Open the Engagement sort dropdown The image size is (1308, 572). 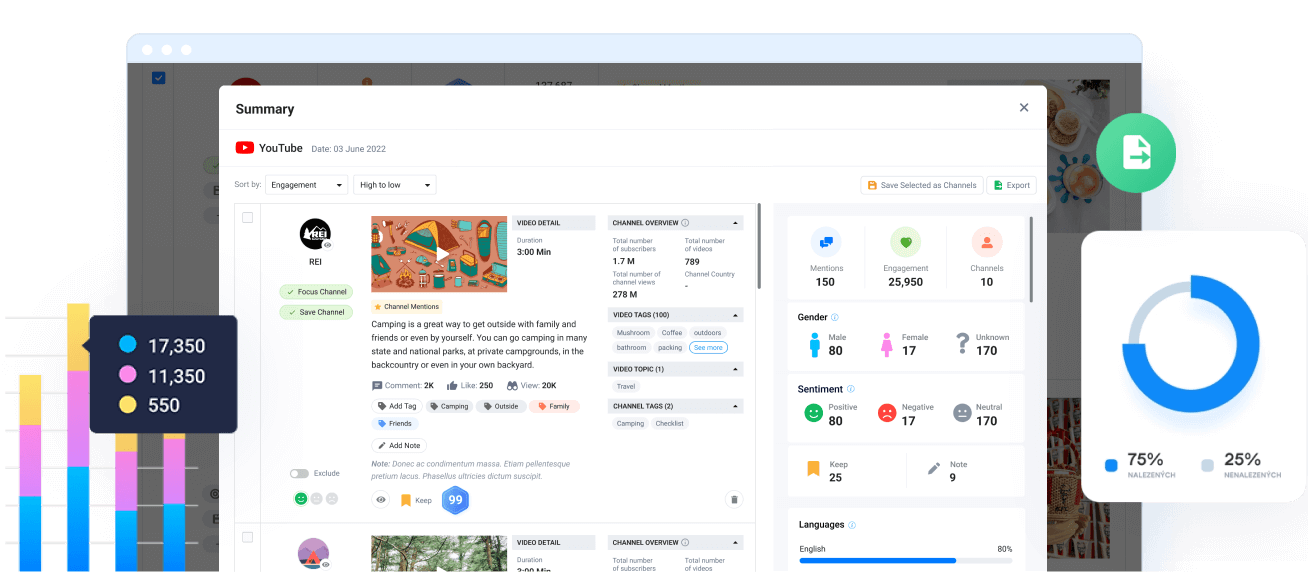coord(307,185)
